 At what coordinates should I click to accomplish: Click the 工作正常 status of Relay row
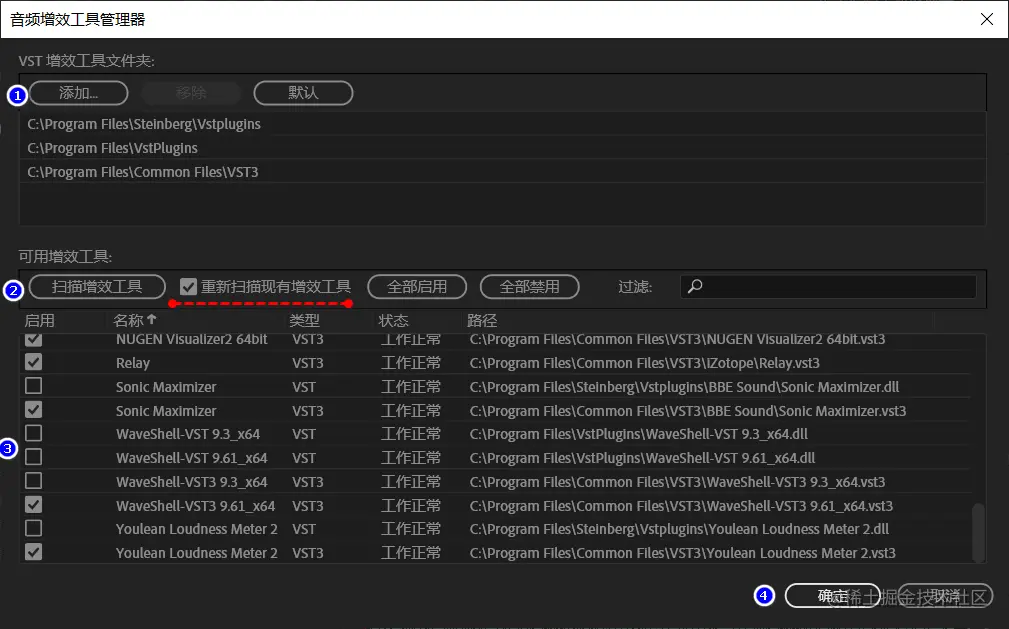[x=411, y=363]
